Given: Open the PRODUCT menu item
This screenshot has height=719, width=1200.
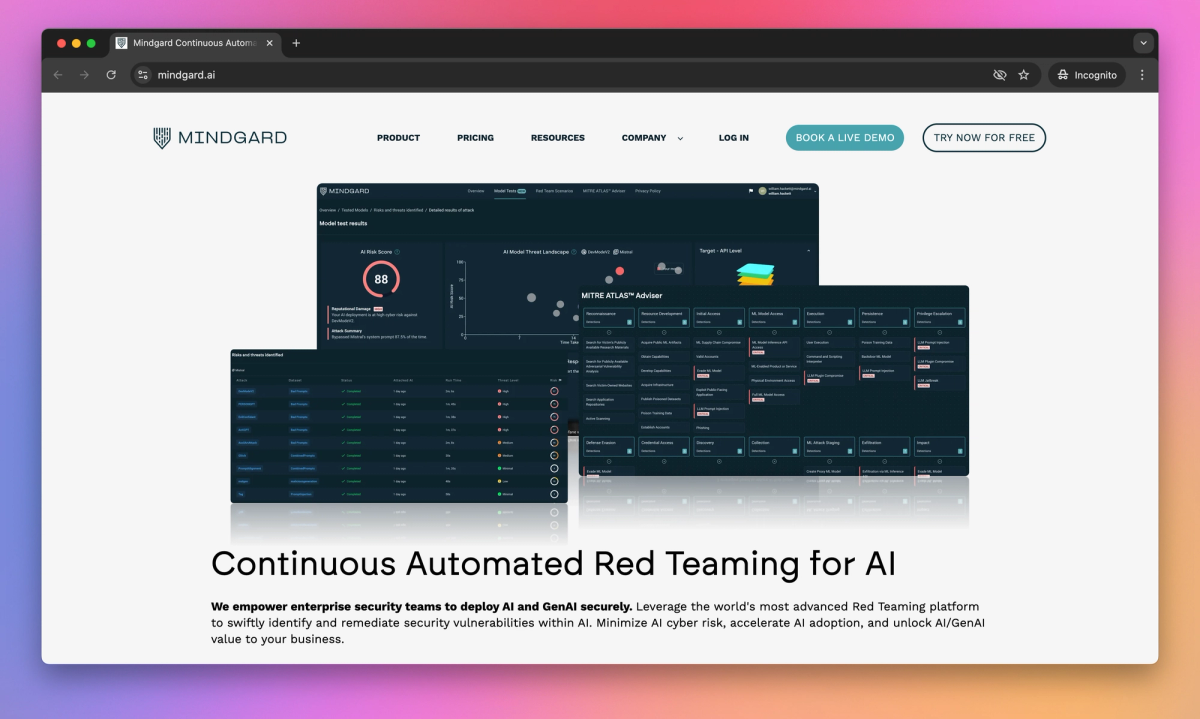Looking at the screenshot, I should click(x=398, y=138).
